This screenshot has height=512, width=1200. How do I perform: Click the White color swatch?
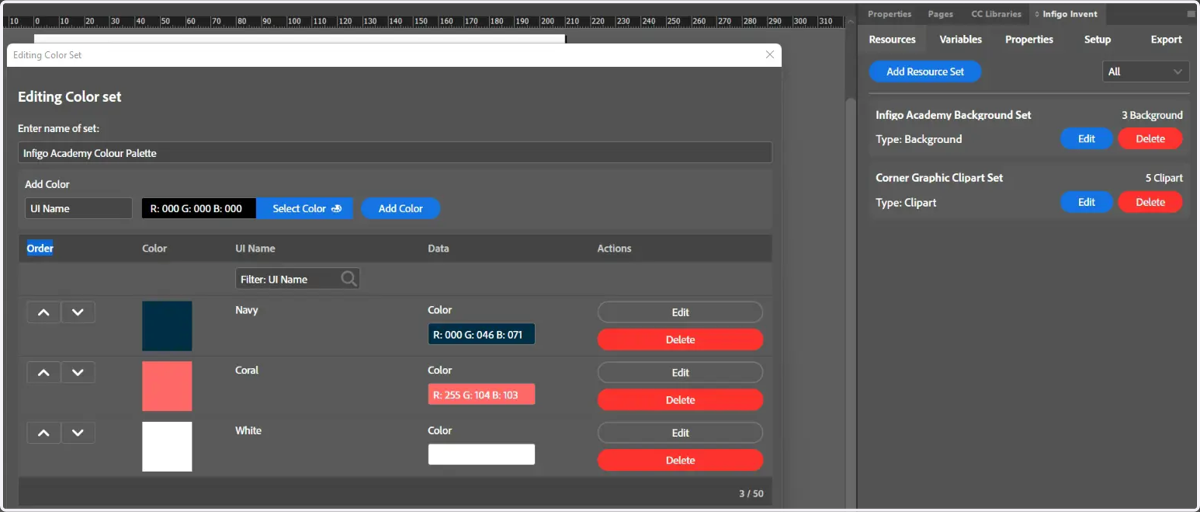167,446
